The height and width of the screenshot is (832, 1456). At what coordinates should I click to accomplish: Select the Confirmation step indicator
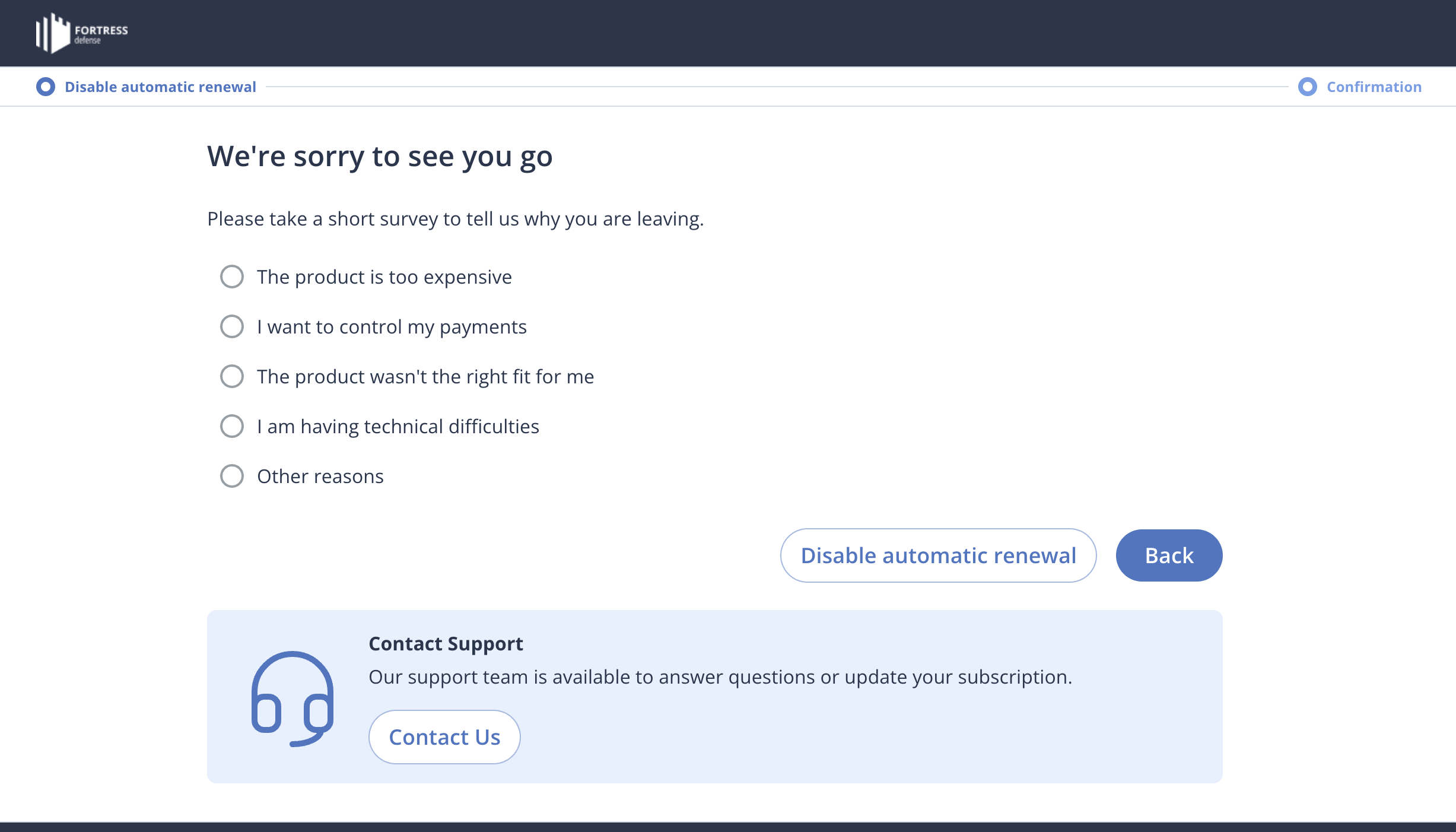pyautogui.click(x=1307, y=86)
